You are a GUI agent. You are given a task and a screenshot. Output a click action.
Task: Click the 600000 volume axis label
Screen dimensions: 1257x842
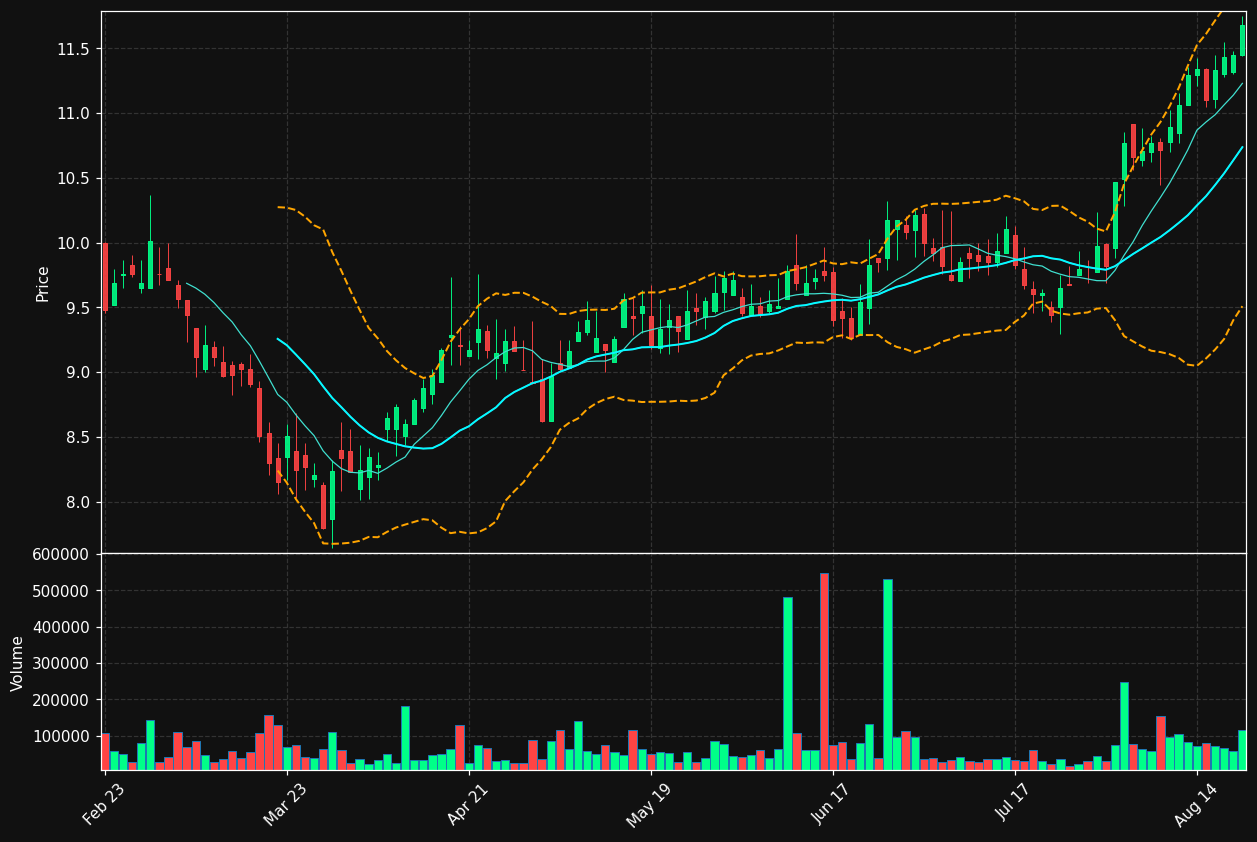pyautogui.click(x=61, y=554)
